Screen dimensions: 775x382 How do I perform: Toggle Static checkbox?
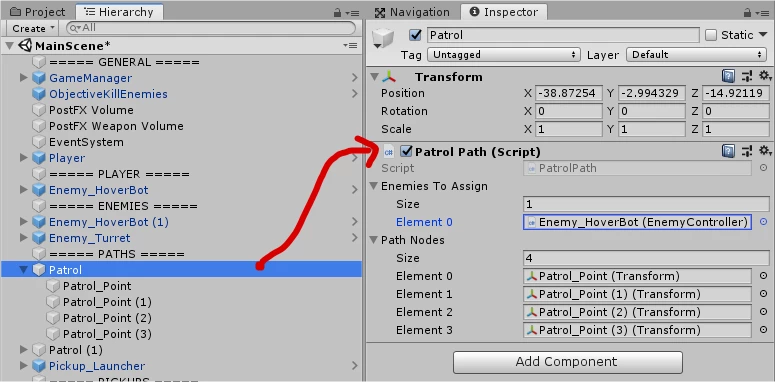711,35
